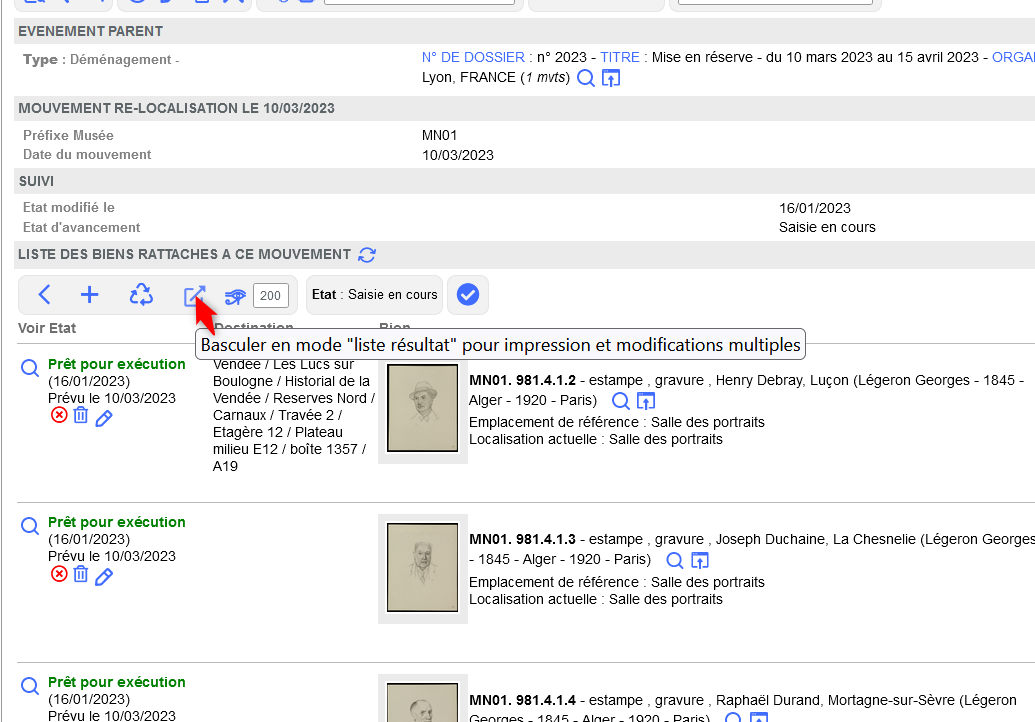Click the back arrow in the list toolbar
Screen dimensions: 1035x722
click(44, 294)
